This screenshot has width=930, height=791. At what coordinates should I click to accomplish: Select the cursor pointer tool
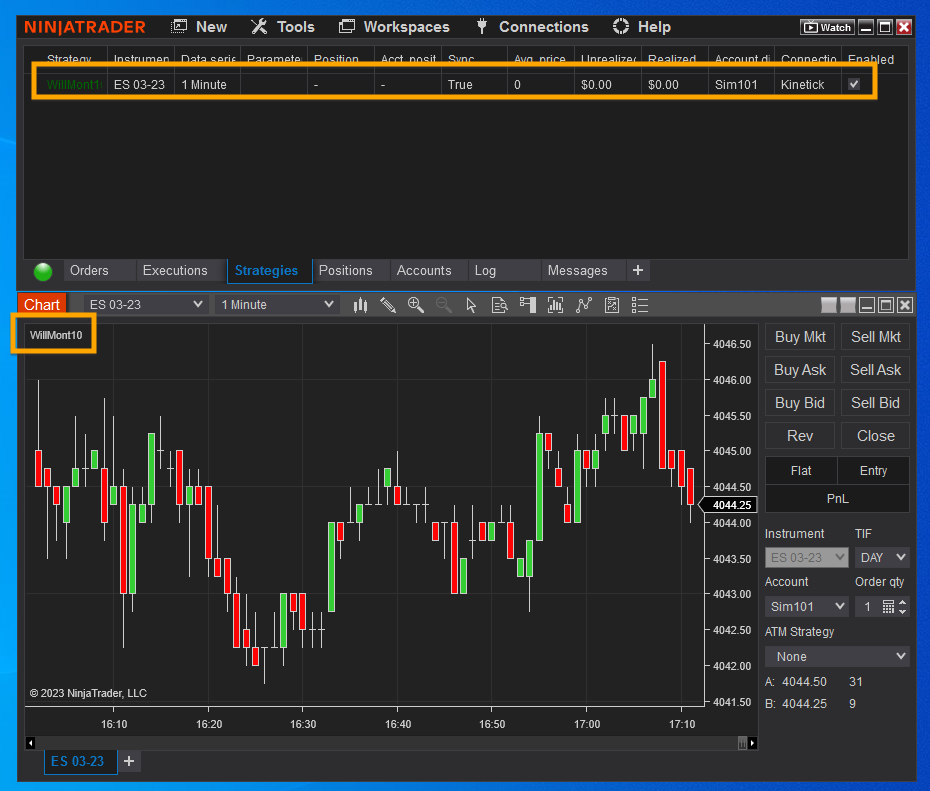pos(472,305)
